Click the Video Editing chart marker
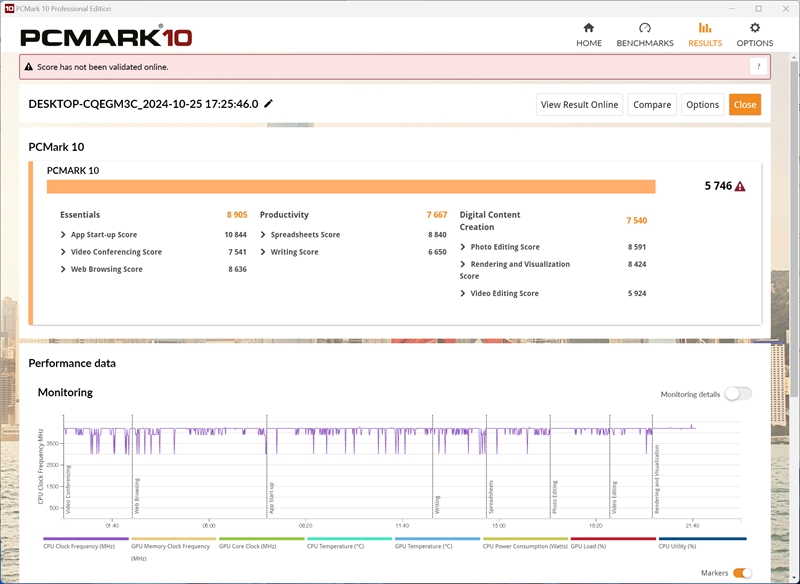 tap(614, 497)
